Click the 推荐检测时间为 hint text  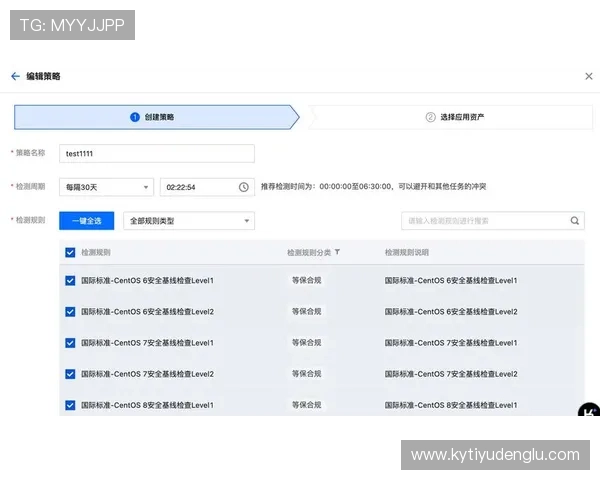pos(373,186)
